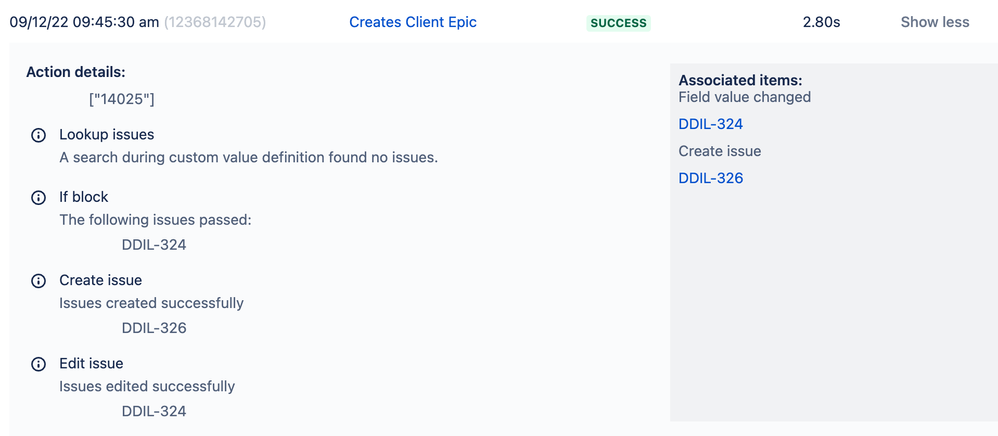Click the 09/12/22 09:45:30 am timestamp

tap(84, 22)
